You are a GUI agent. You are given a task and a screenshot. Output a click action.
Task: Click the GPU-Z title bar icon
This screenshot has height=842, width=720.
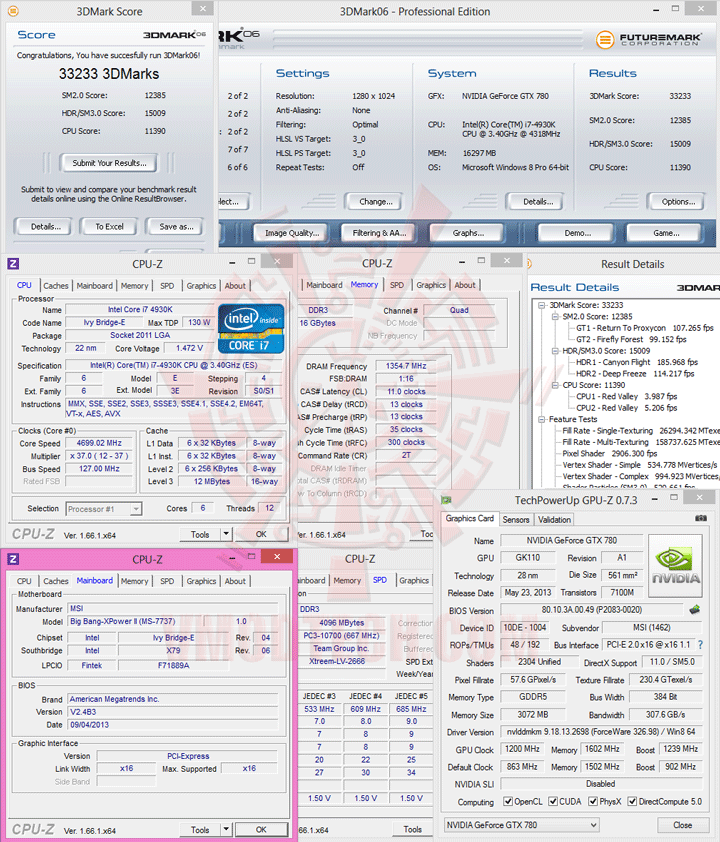click(446, 500)
